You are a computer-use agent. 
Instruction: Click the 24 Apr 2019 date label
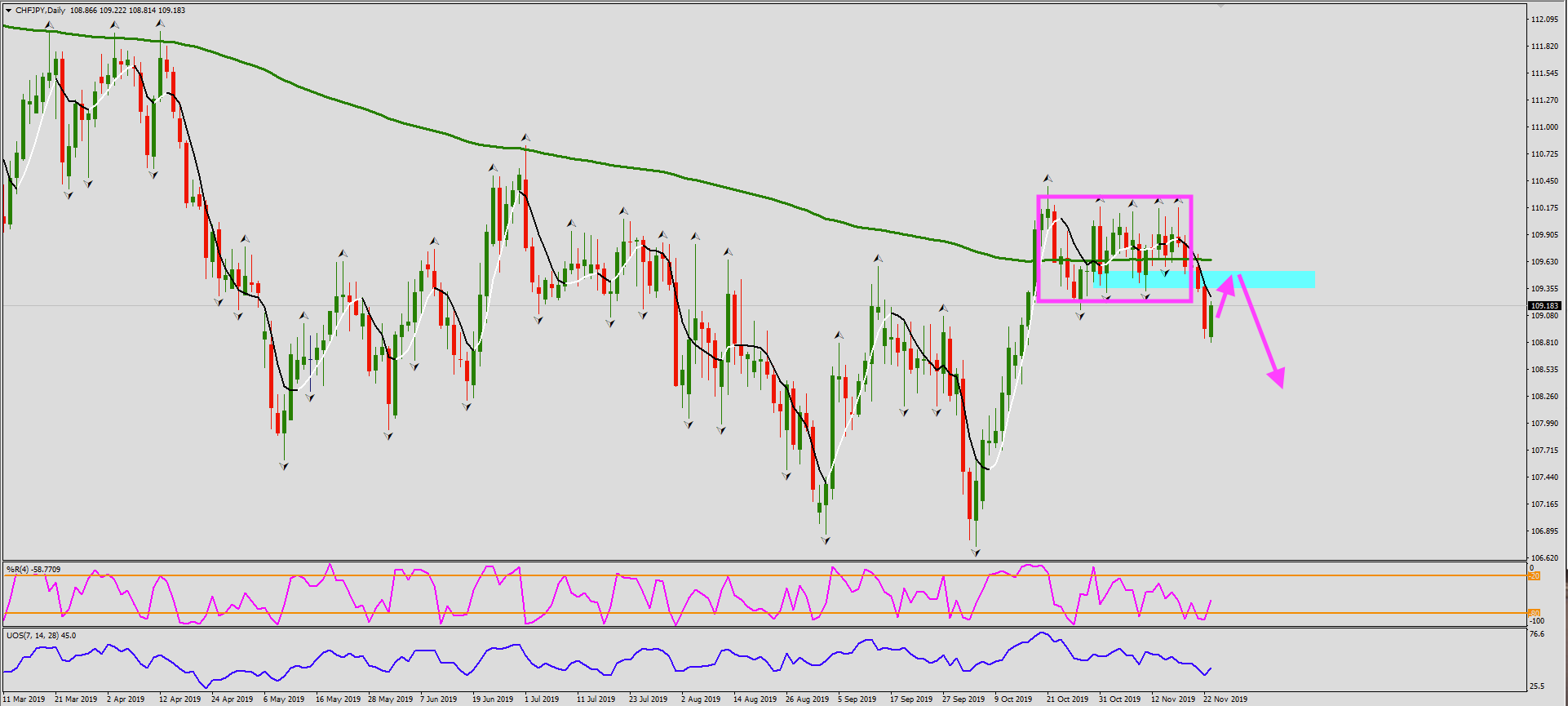[233, 699]
